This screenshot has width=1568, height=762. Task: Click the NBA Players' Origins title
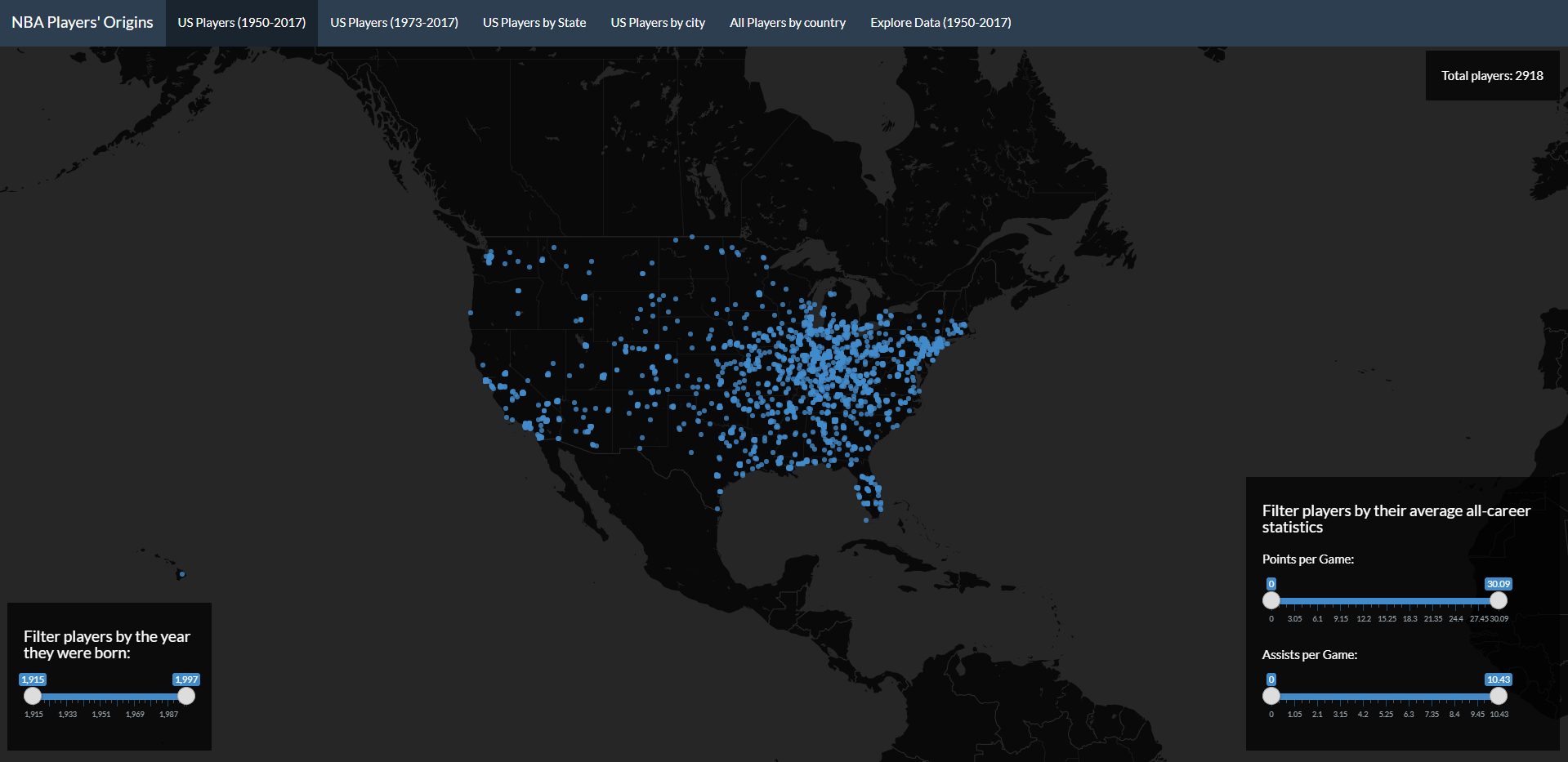pos(83,23)
